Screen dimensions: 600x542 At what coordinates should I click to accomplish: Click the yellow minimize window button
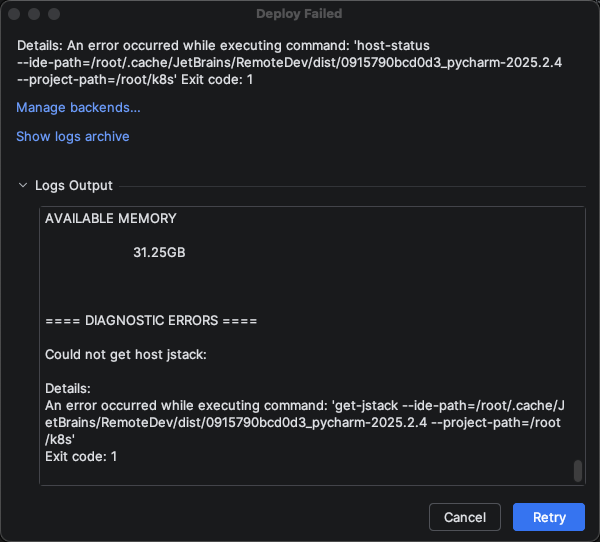(34, 14)
